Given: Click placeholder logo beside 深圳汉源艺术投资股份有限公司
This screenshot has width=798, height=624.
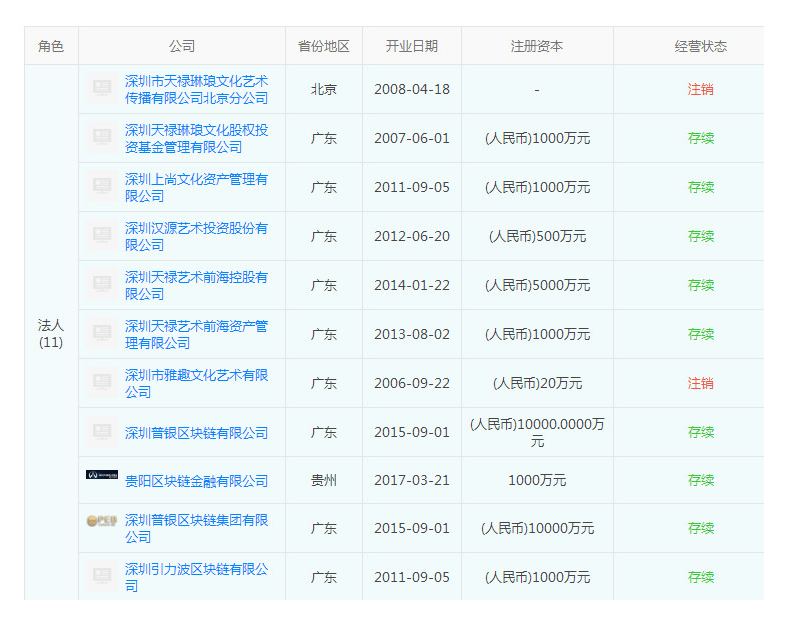Looking at the screenshot, I should [x=101, y=236].
